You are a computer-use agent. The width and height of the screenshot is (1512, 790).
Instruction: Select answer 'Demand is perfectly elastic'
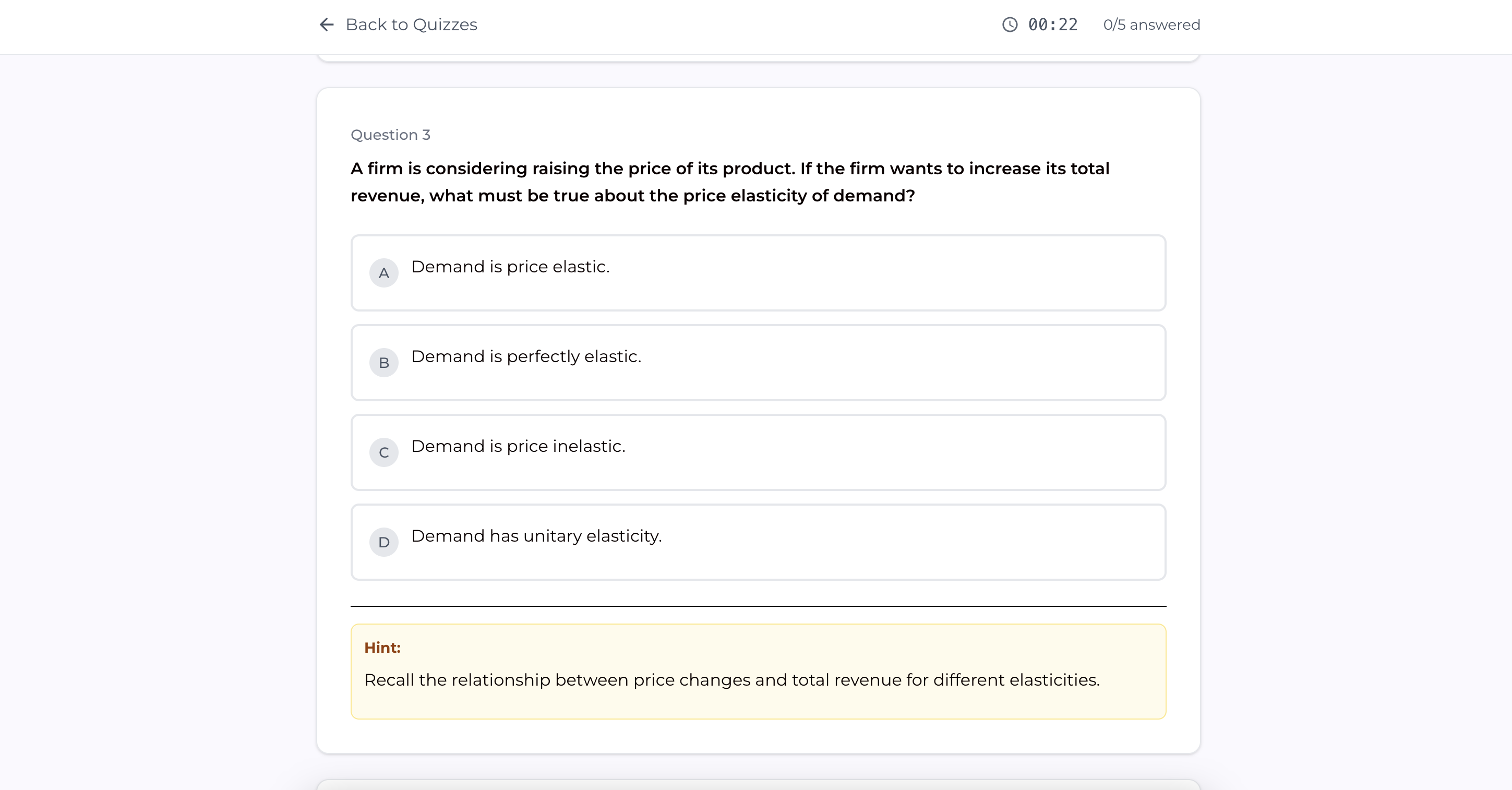point(759,363)
